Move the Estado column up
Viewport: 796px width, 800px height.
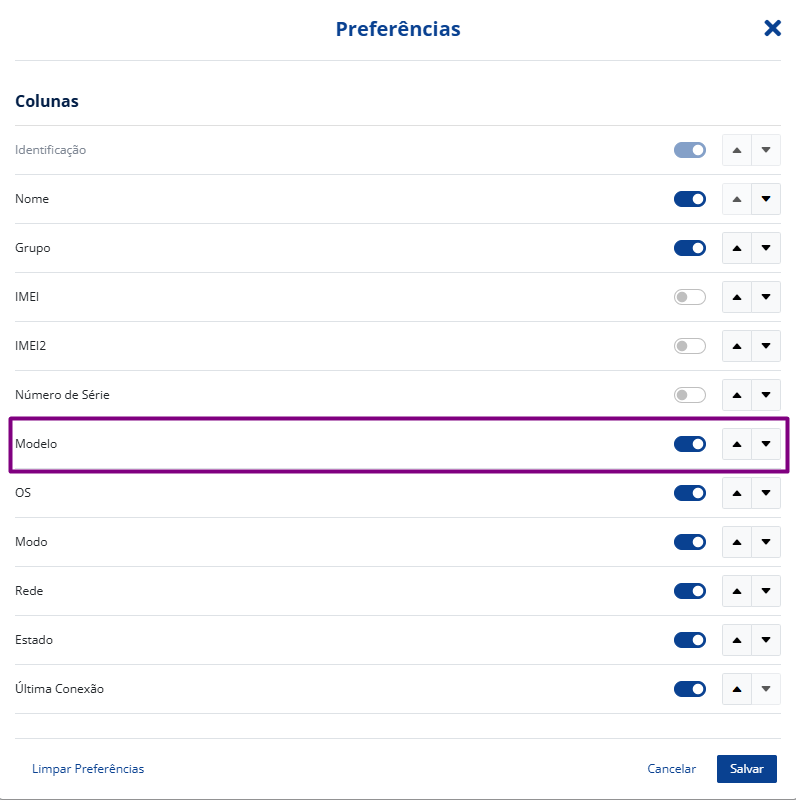click(737, 640)
